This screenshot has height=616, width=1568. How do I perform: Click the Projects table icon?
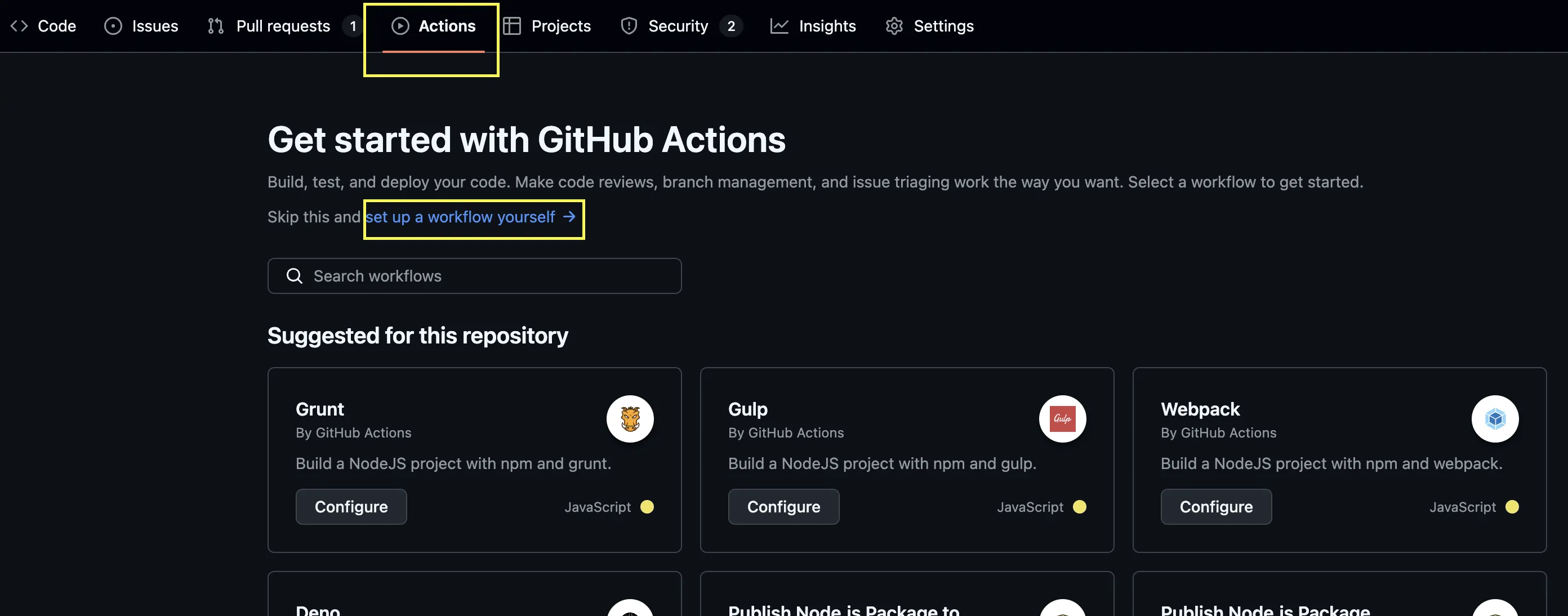tap(511, 26)
